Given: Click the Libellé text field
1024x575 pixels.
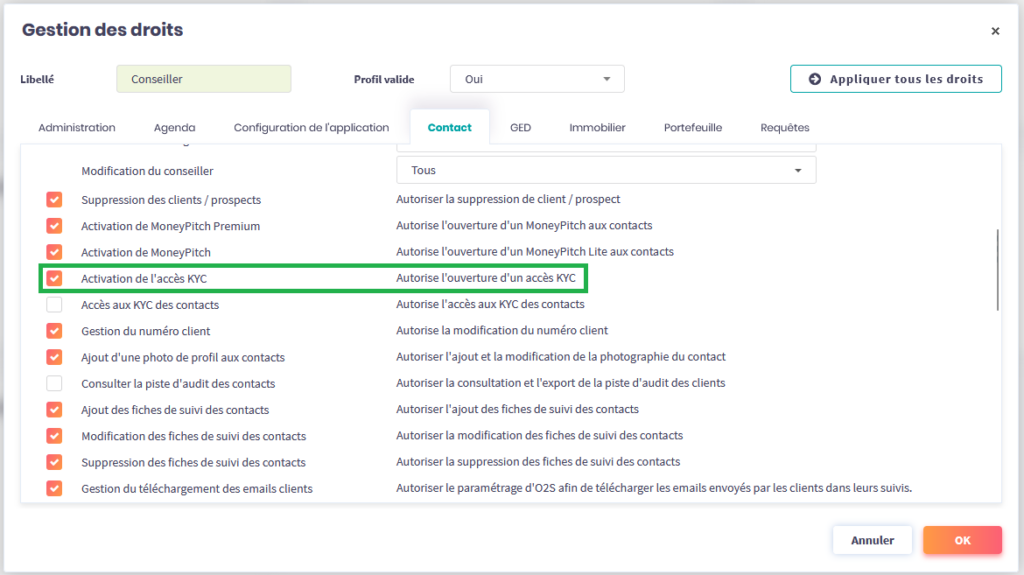Looking at the screenshot, I should (x=203, y=79).
